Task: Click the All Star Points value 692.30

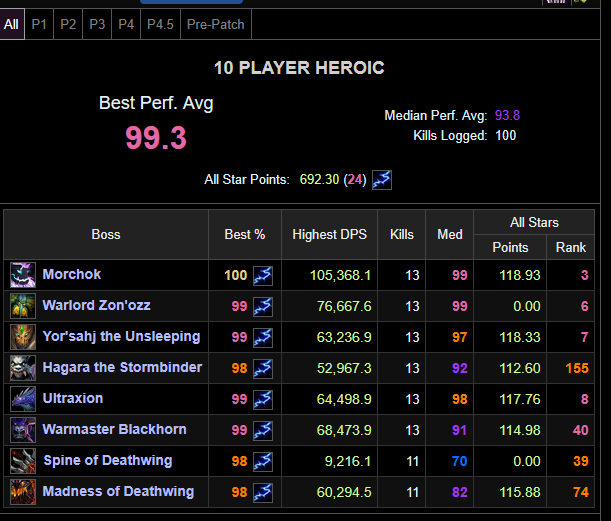Action: [319, 180]
